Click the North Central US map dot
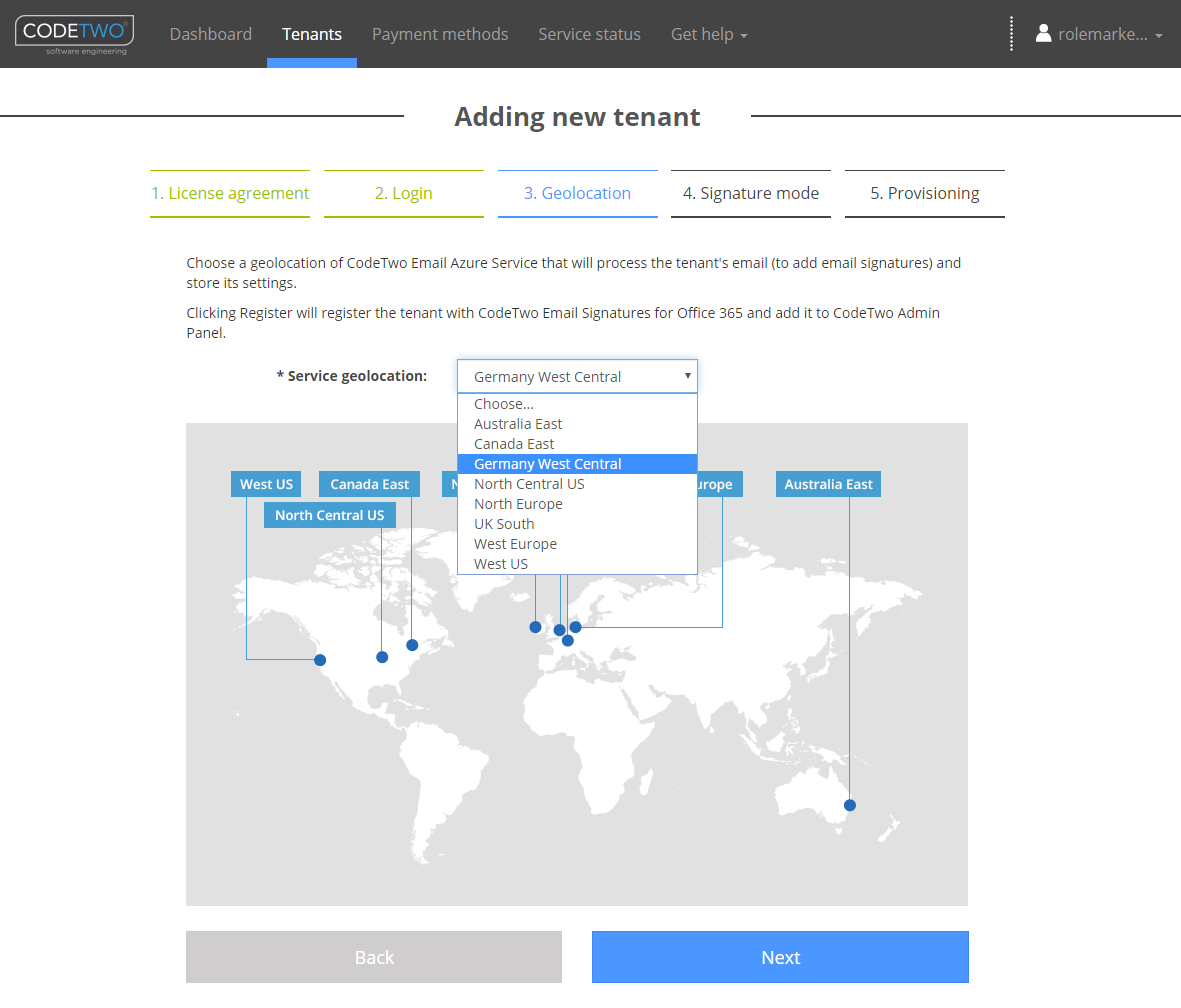Viewport: 1181px width, 1008px height. (x=382, y=657)
